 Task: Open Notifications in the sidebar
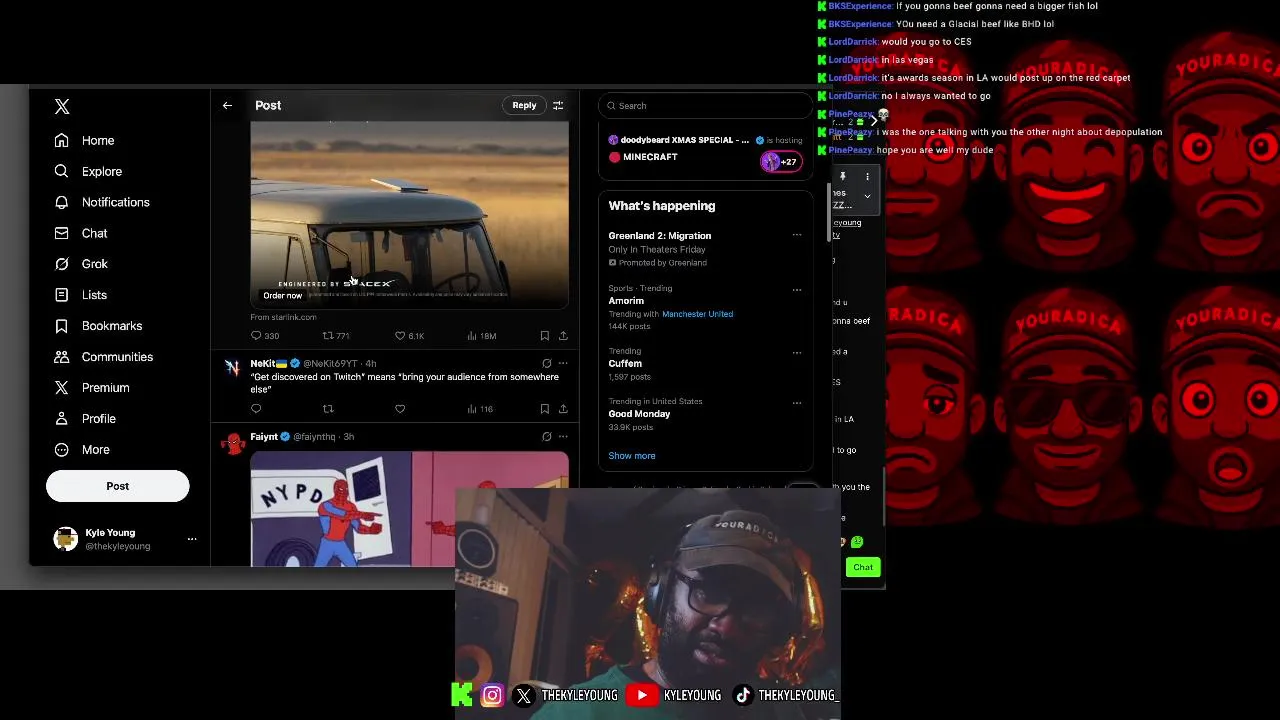click(102, 203)
